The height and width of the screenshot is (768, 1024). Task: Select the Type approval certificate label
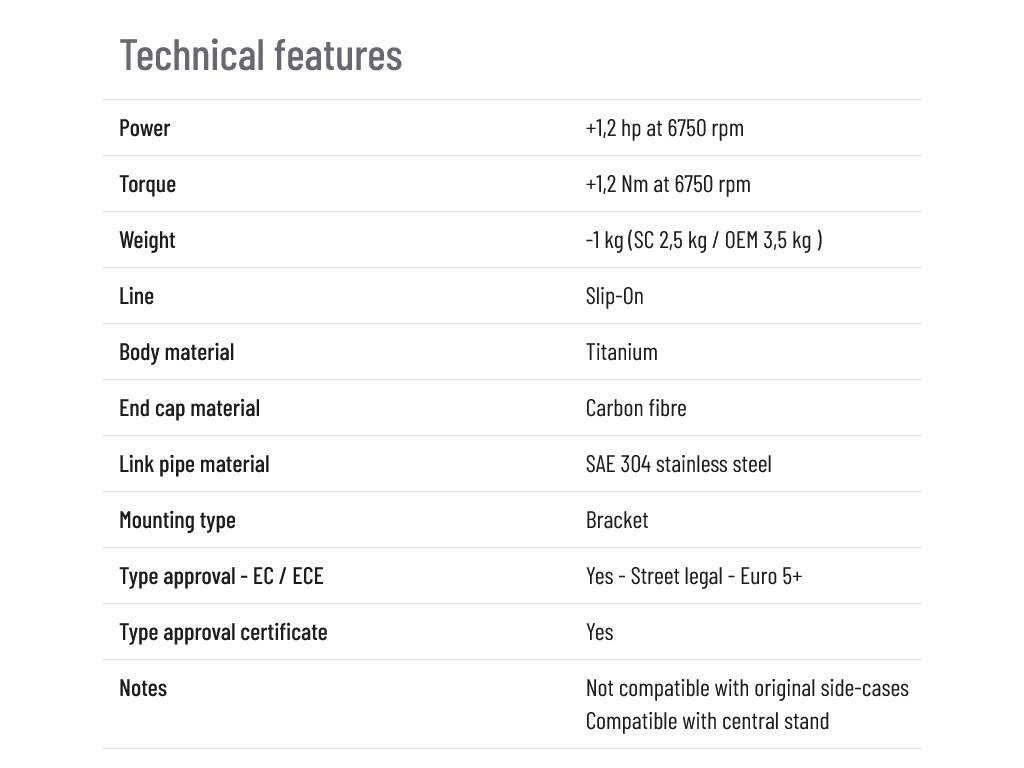[223, 632]
